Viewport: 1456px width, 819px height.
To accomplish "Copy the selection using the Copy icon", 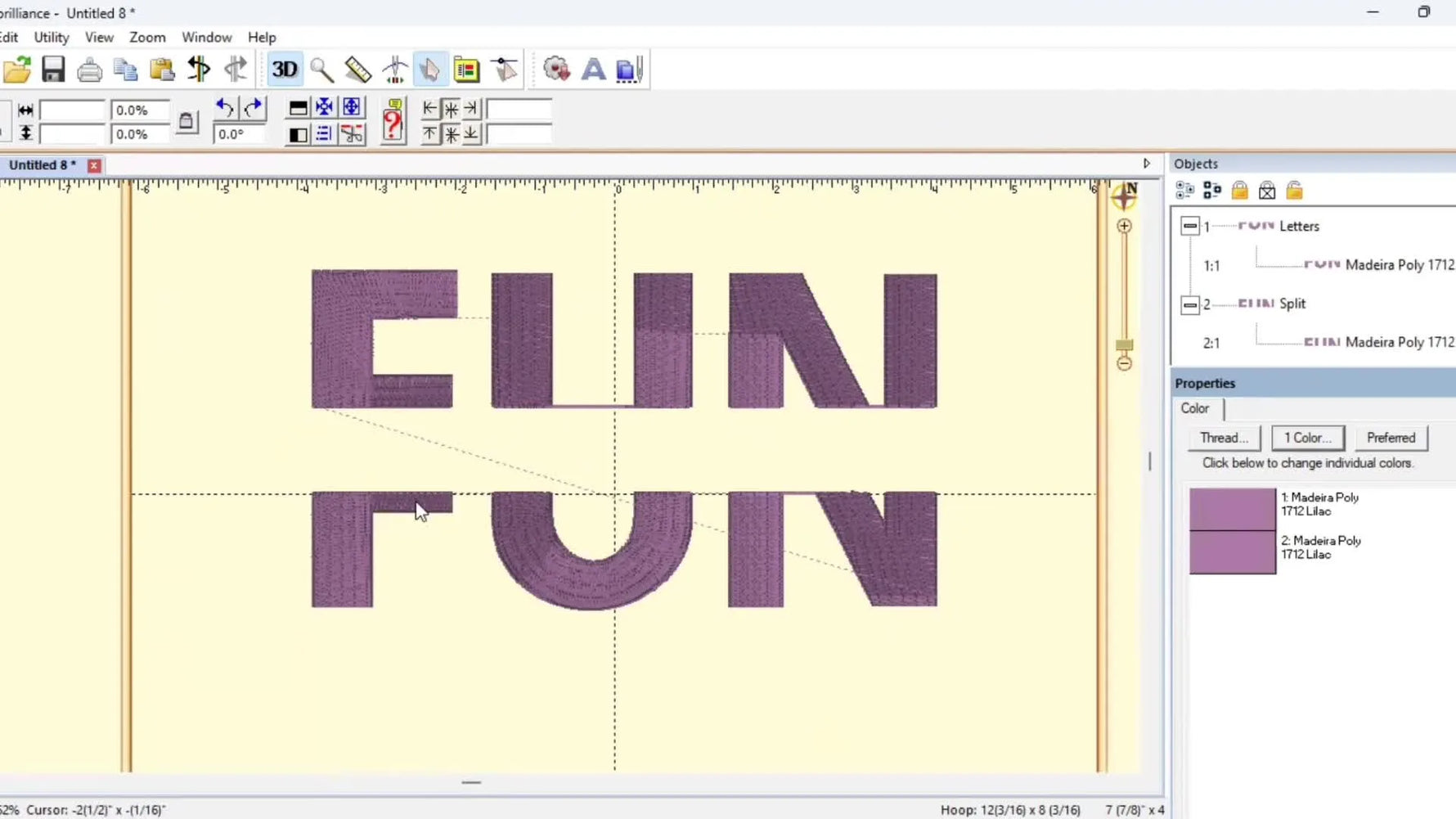I will pyautogui.click(x=125, y=70).
